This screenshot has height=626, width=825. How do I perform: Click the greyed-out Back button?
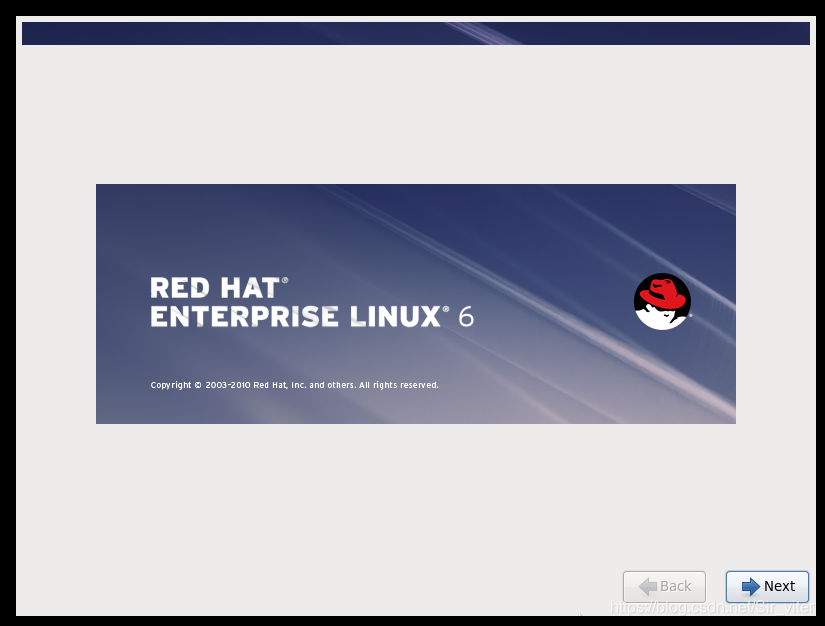664,586
